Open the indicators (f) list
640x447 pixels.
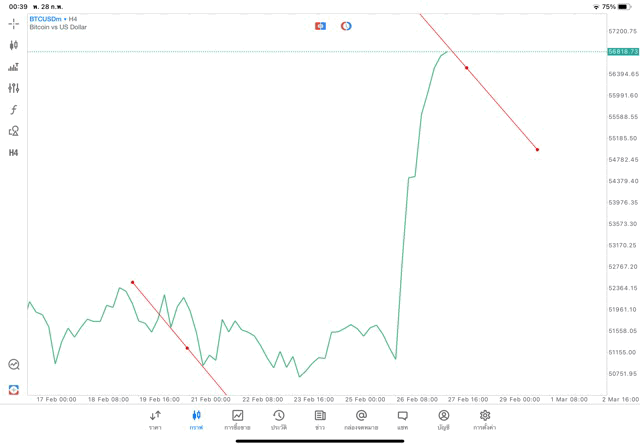(13, 109)
